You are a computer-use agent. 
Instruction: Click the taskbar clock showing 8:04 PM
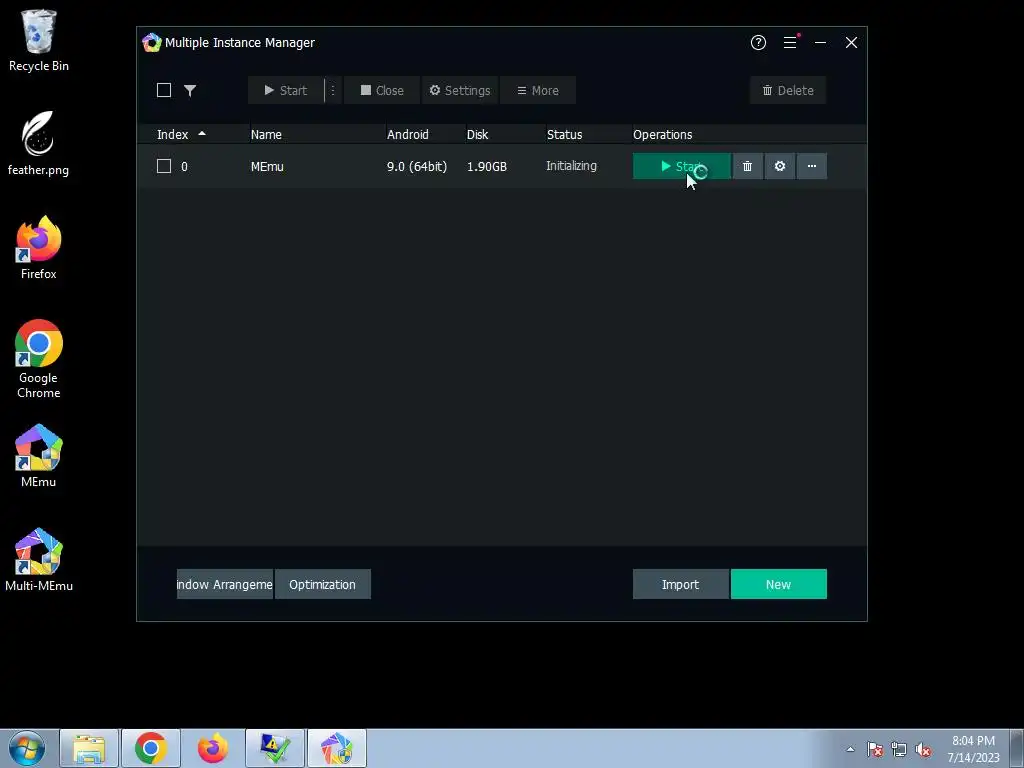pyautogui.click(x=973, y=749)
